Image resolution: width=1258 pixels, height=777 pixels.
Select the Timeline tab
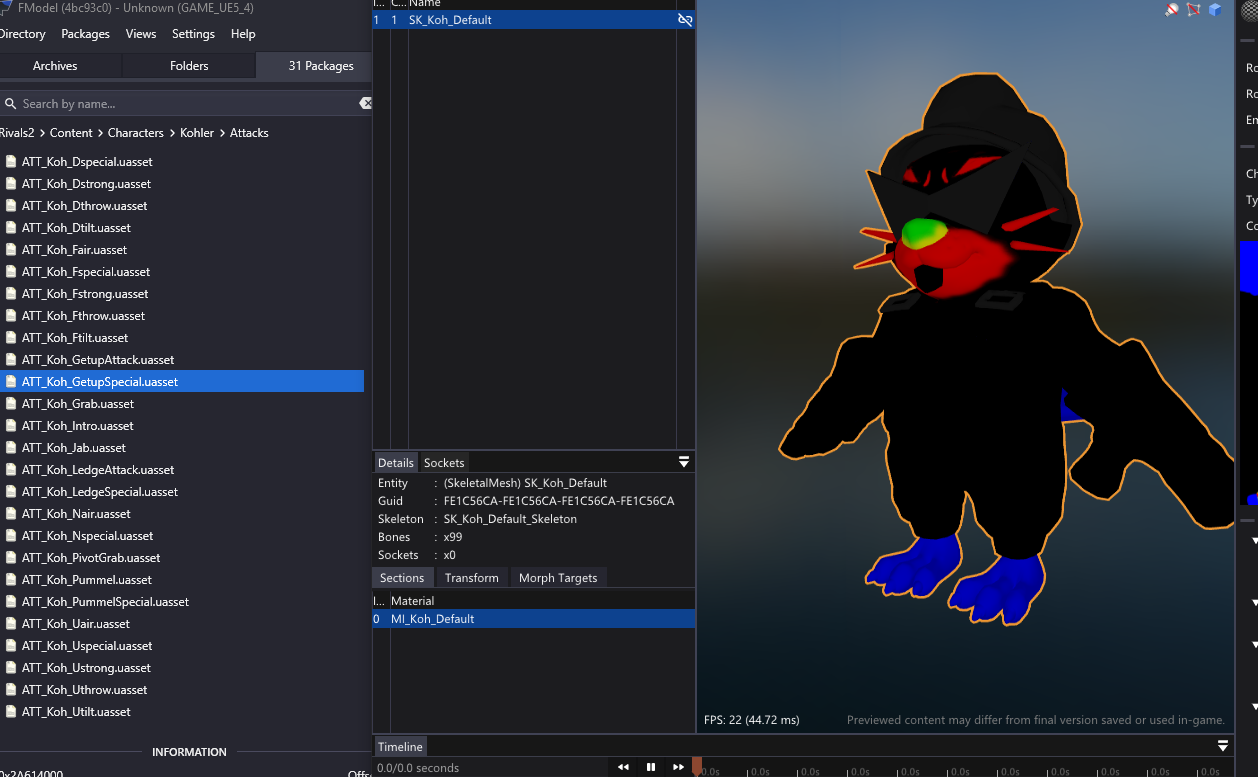point(400,747)
